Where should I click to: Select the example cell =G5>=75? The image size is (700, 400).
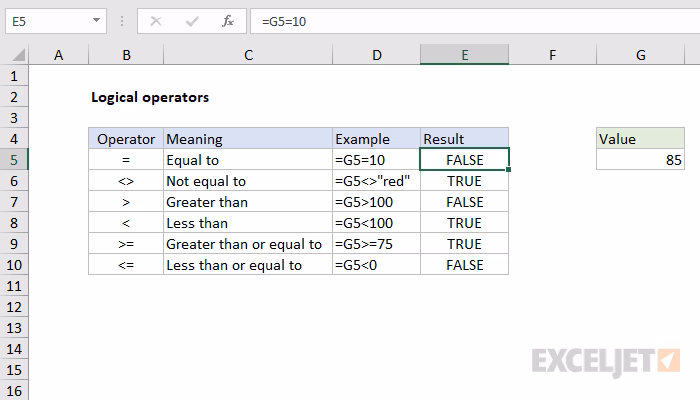coord(376,244)
